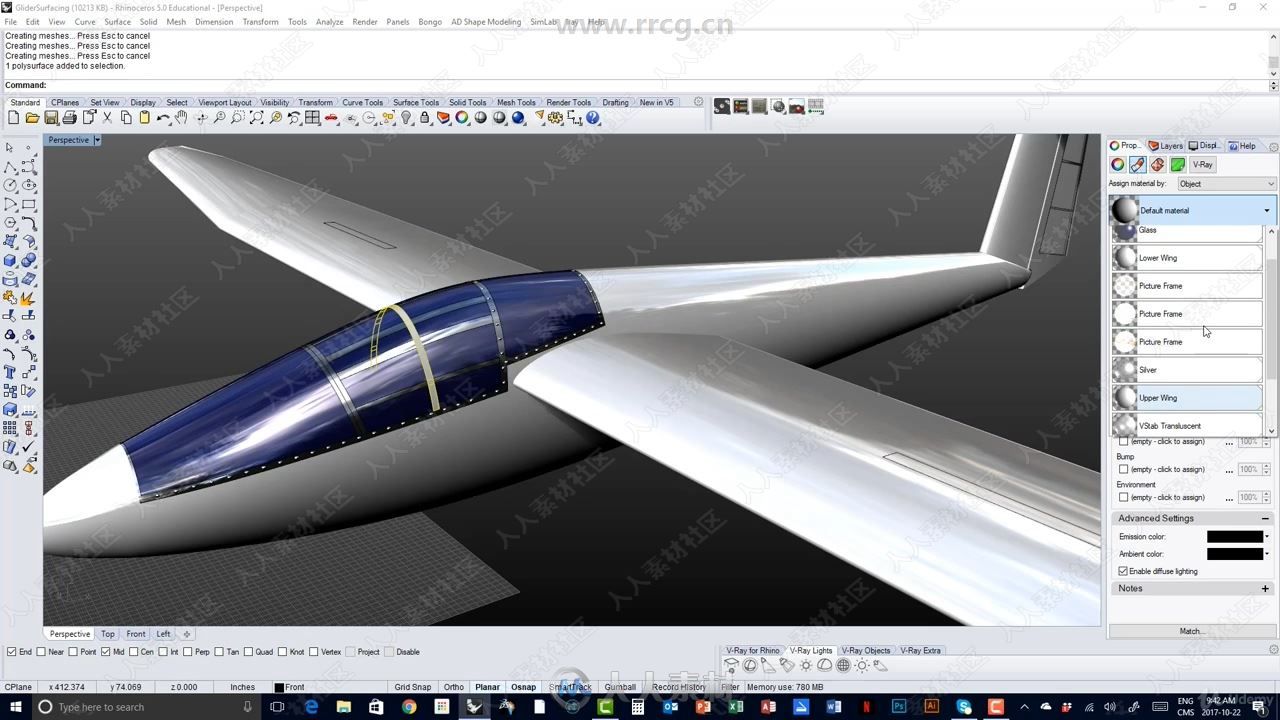Click the Undo arrow icon
The image size is (1280, 720).
pyautogui.click(x=163, y=118)
